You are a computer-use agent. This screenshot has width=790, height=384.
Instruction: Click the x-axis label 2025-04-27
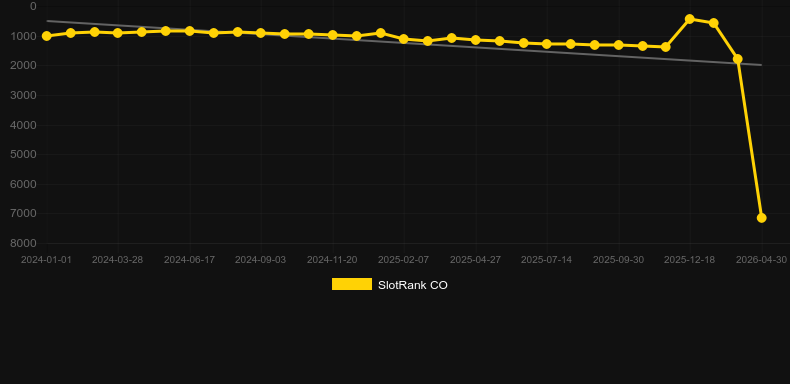click(x=476, y=260)
